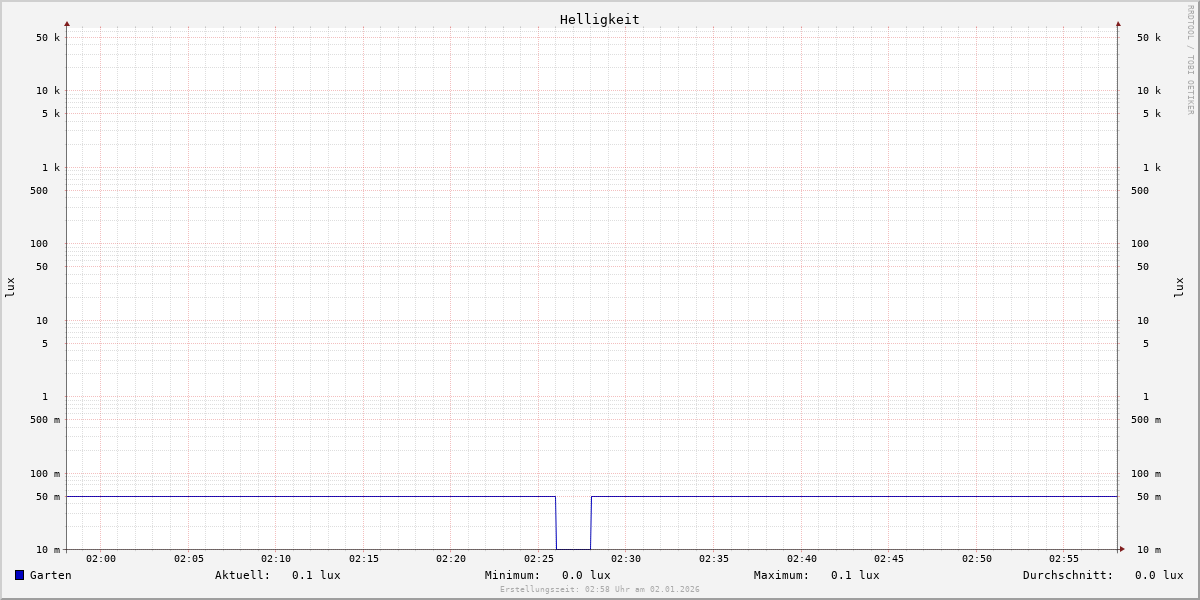Click the red arrow atop the right y-axis
Image resolution: width=1200 pixels, height=600 pixels.
click(1118, 23)
